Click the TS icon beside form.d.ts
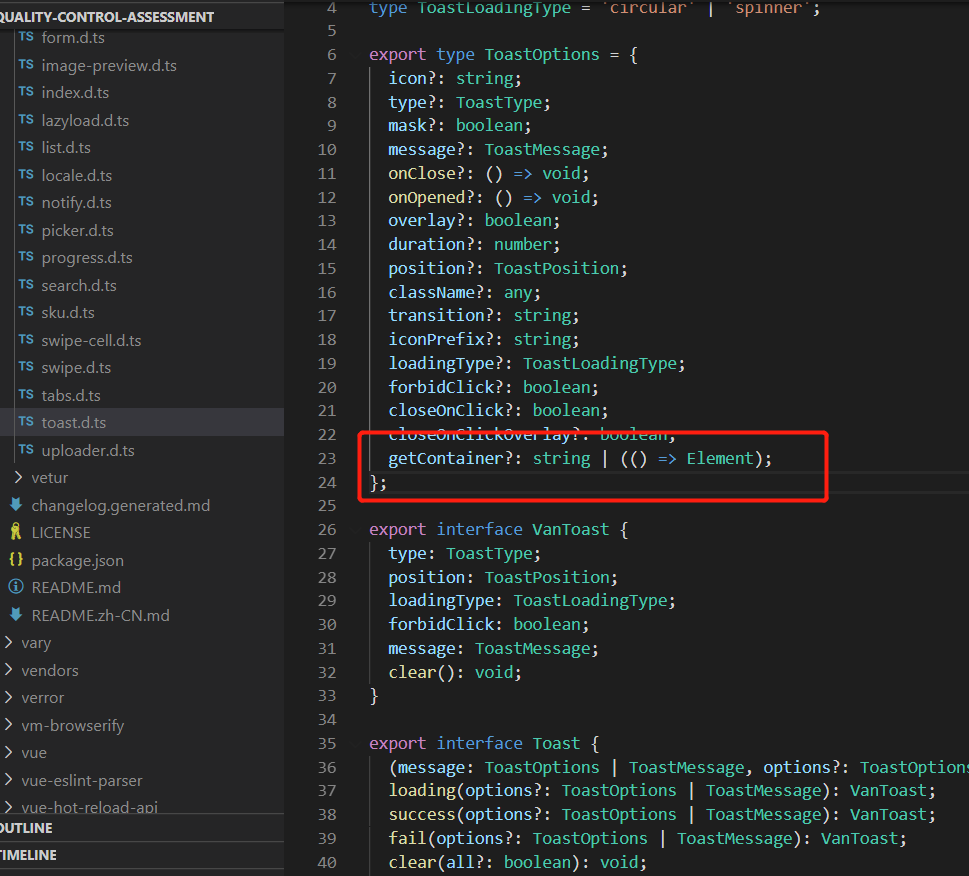The image size is (969, 876). click(24, 36)
